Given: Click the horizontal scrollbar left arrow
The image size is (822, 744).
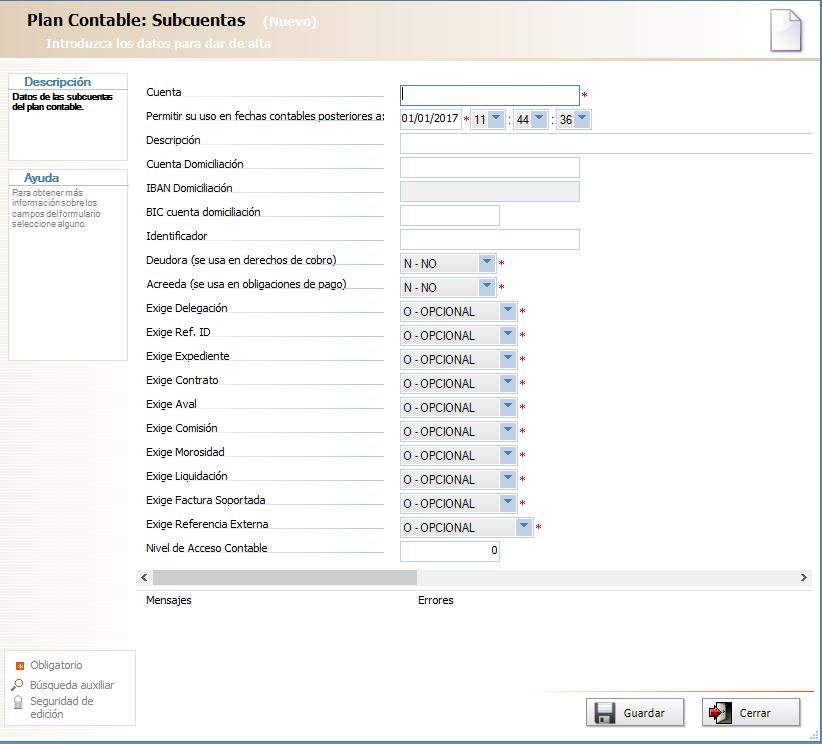Looking at the screenshot, I should tap(144, 577).
